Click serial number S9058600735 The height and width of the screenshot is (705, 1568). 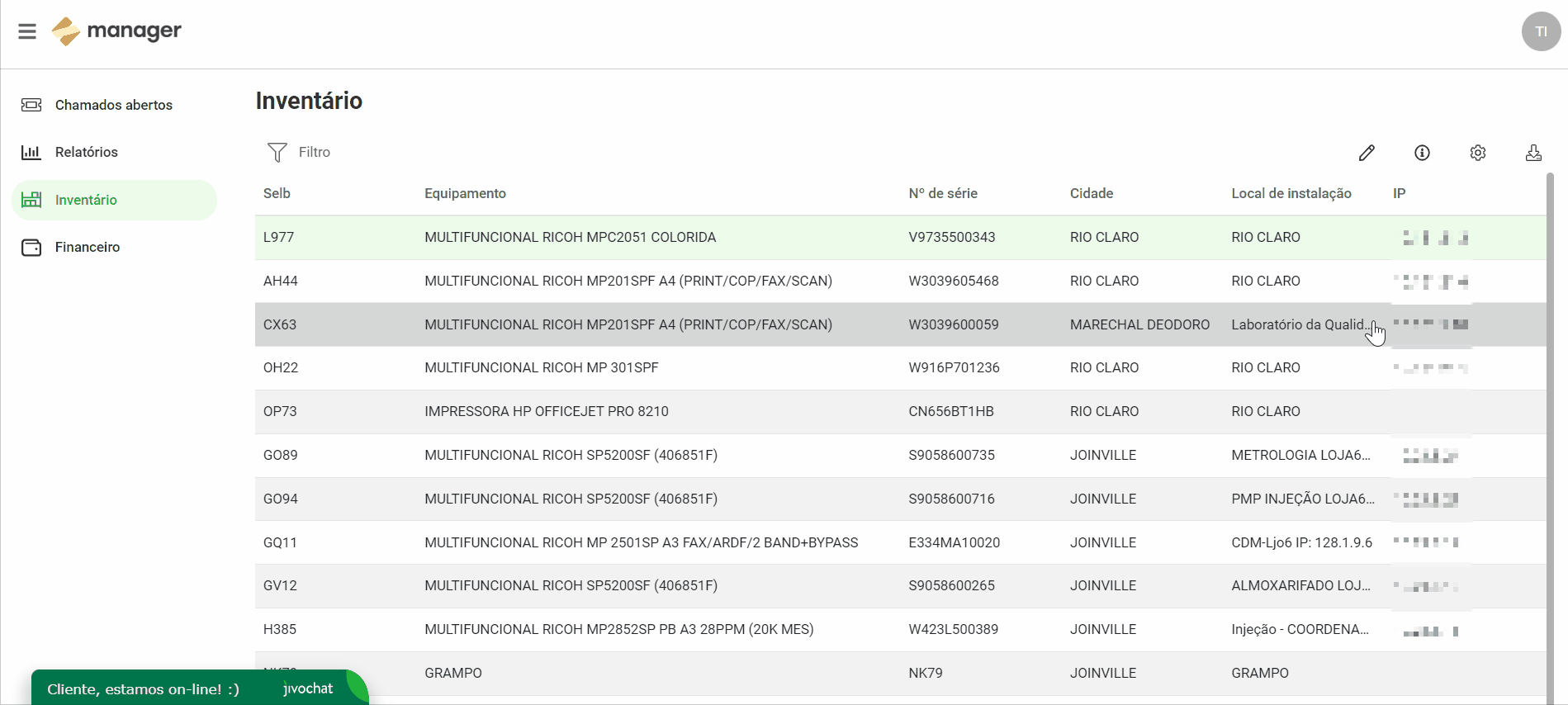click(951, 456)
